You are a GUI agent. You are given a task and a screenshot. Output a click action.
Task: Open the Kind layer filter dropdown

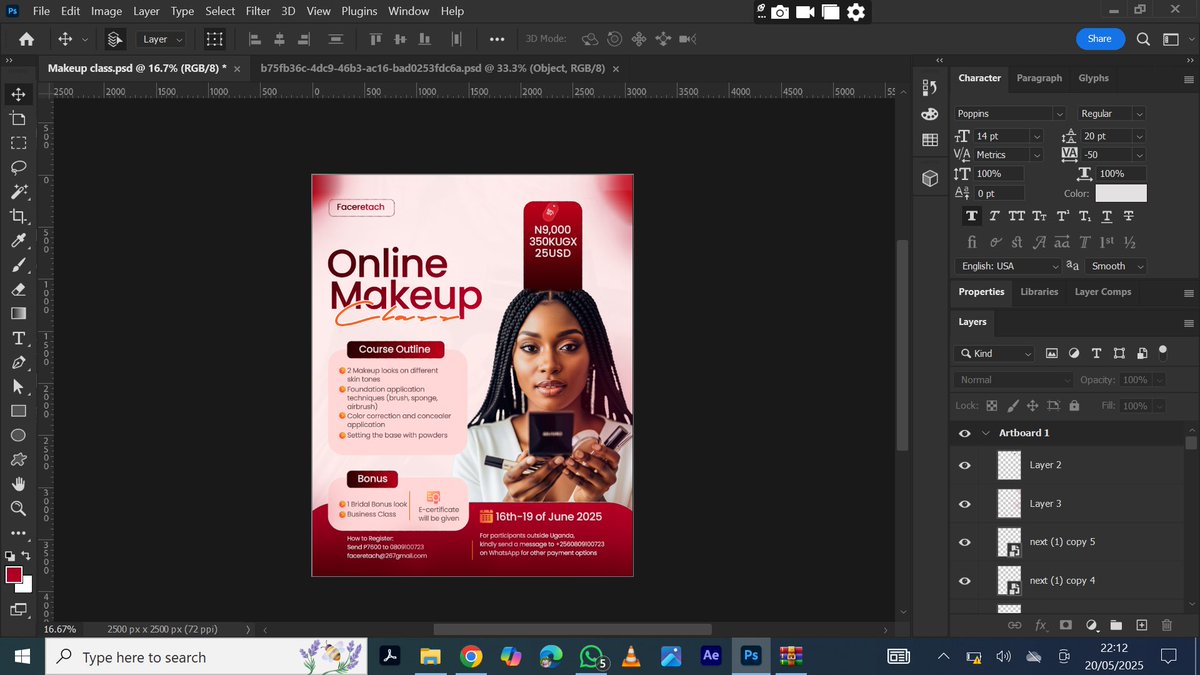coord(995,353)
